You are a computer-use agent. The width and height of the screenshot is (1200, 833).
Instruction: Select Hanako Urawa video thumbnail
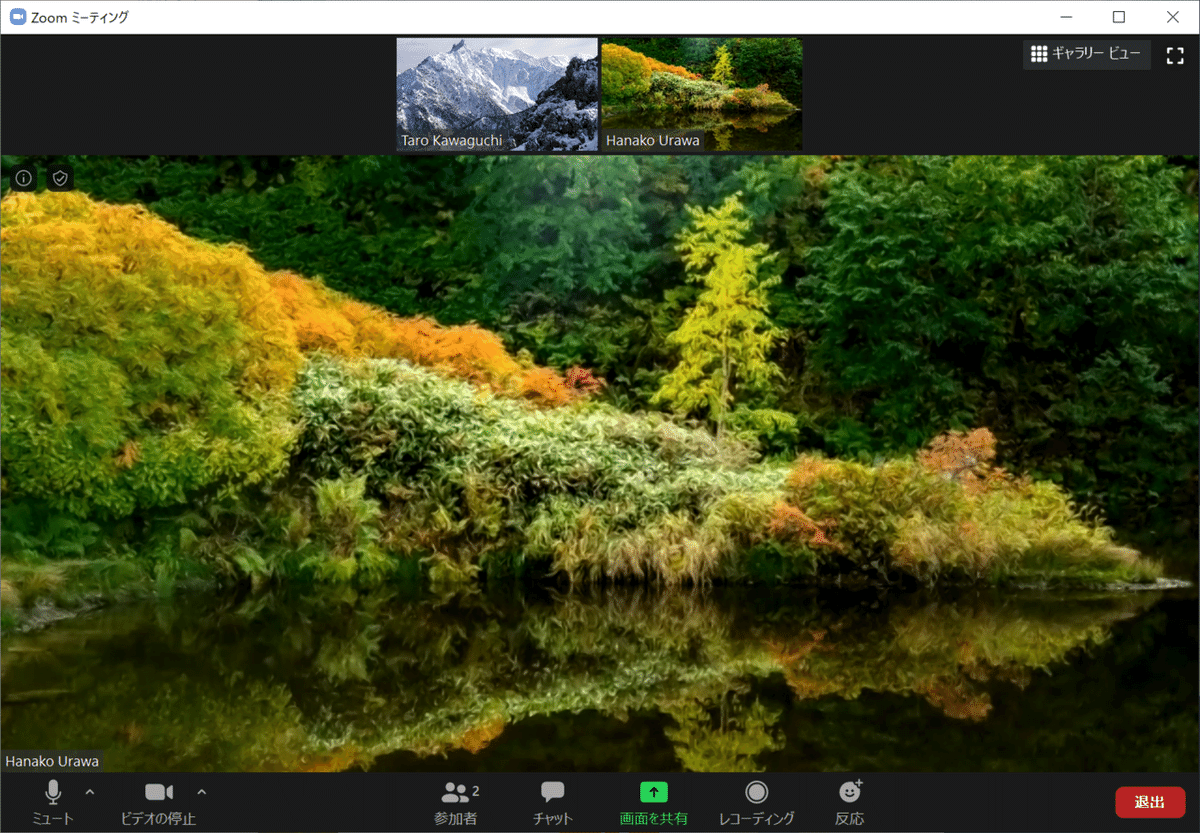pos(701,94)
